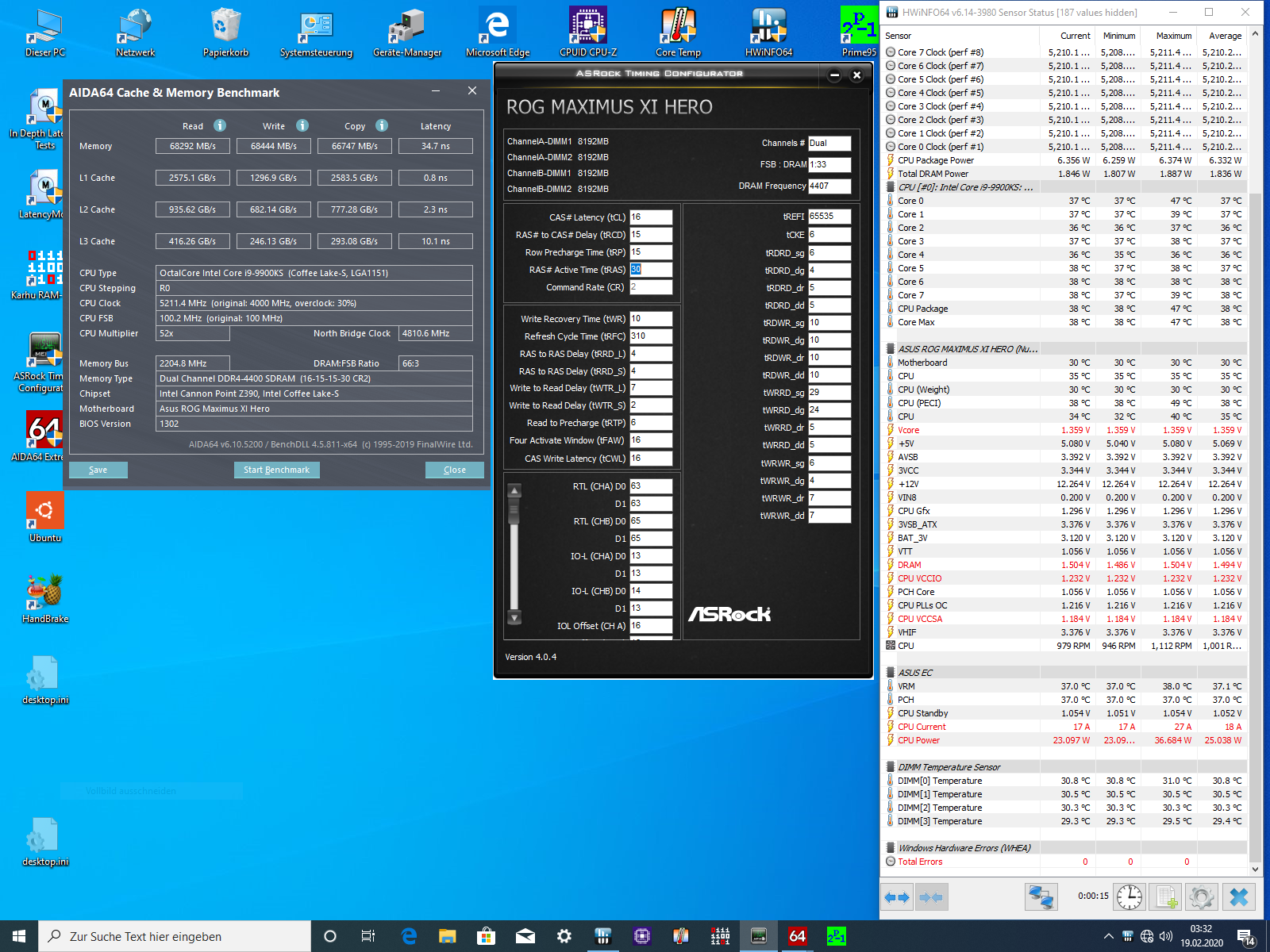
Task: Open HWiNFO sensor settings gear
Action: [x=1201, y=897]
